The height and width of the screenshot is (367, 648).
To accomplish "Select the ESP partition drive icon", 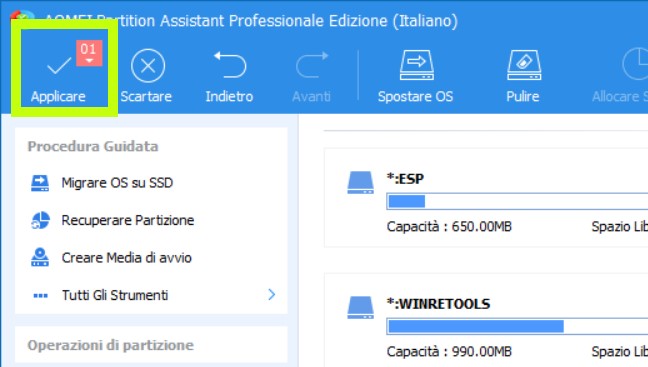I will [360, 183].
